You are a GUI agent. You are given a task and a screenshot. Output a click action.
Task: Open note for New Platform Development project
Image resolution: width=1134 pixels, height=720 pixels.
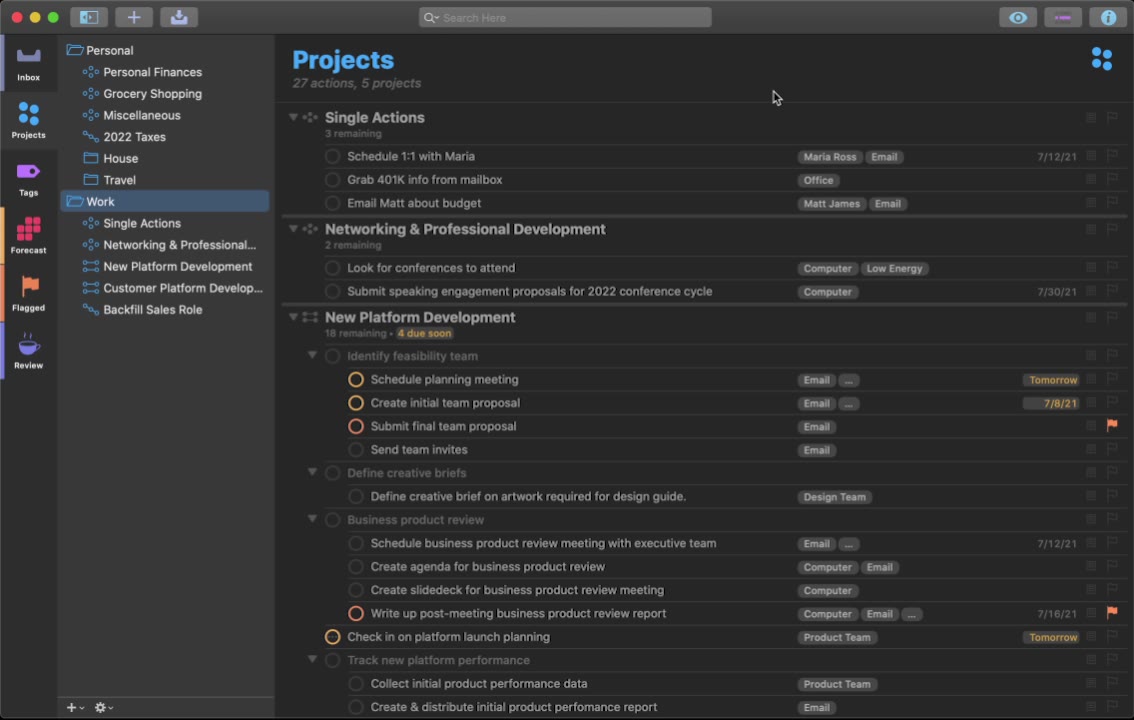1091,317
